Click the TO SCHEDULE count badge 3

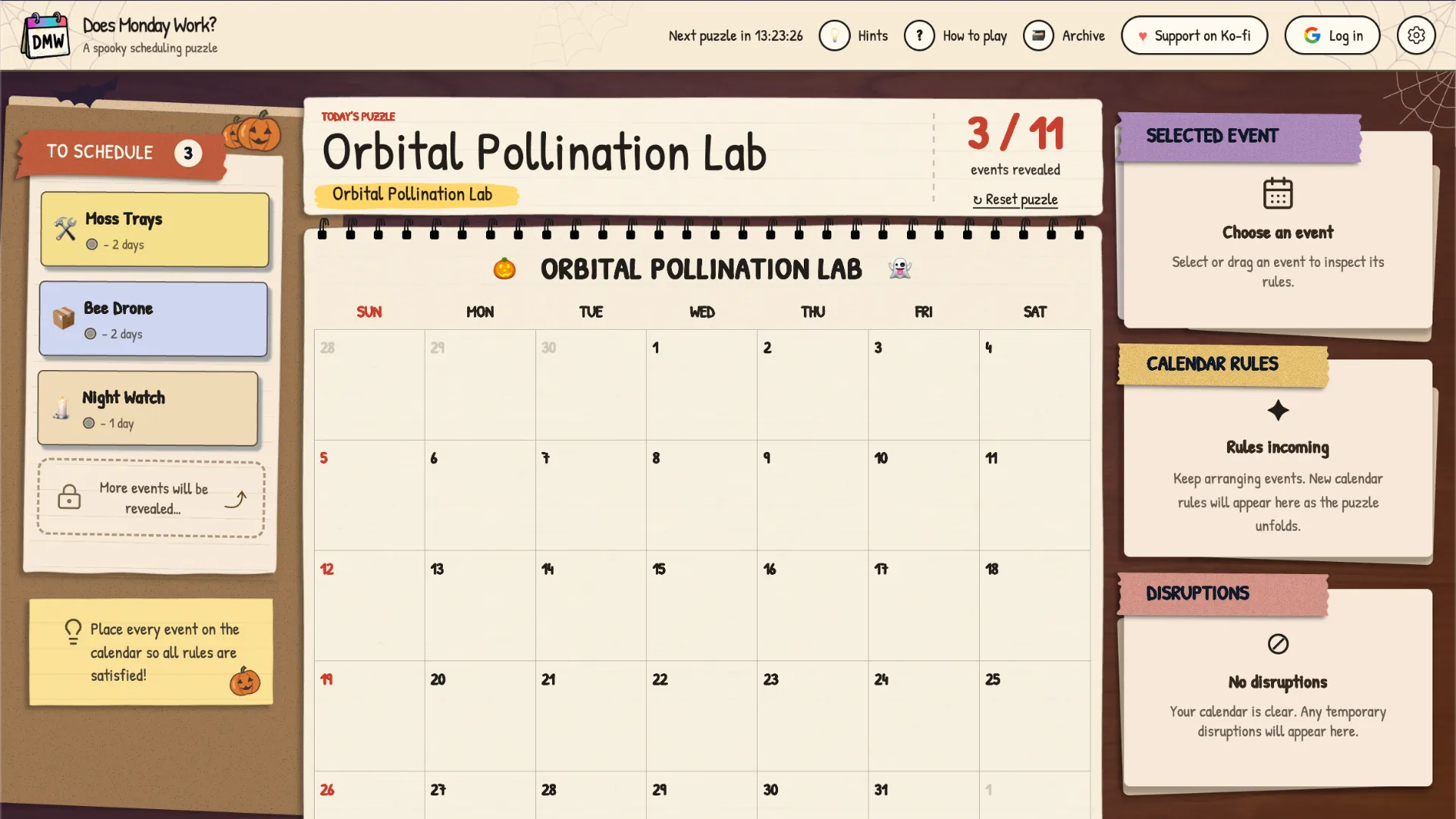click(188, 153)
